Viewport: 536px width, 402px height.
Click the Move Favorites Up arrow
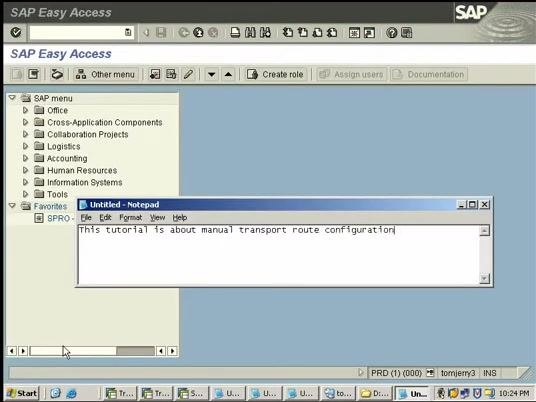tap(228, 74)
